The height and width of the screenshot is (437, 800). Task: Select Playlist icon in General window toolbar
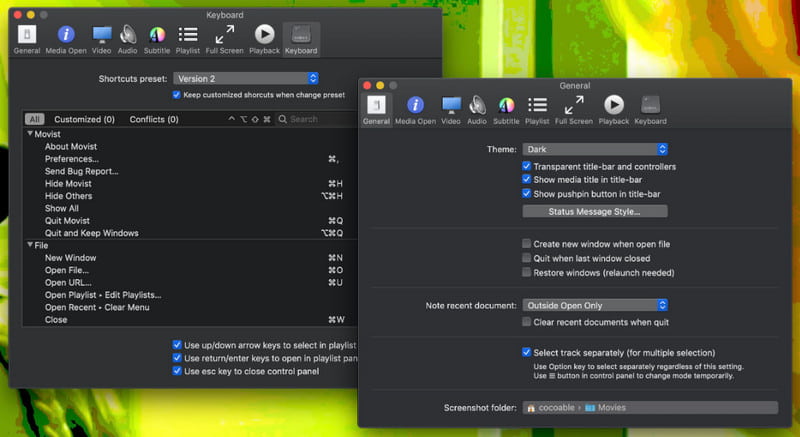[537, 108]
